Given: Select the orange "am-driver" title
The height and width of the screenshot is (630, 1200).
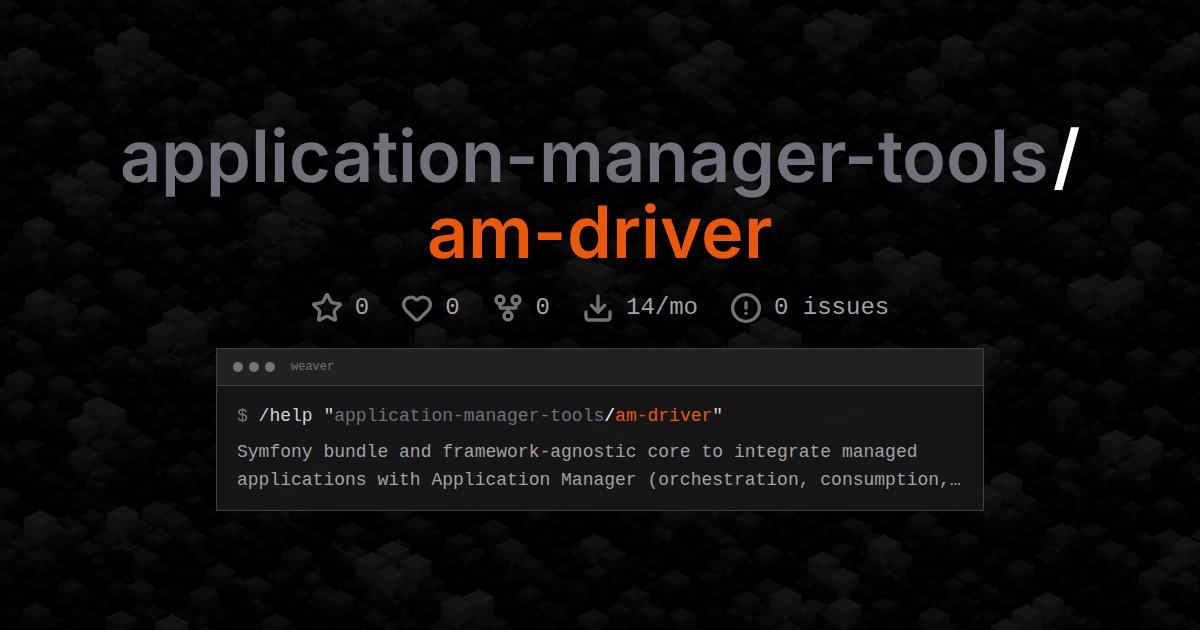Looking at the screenshot, I should pos(600,234).
